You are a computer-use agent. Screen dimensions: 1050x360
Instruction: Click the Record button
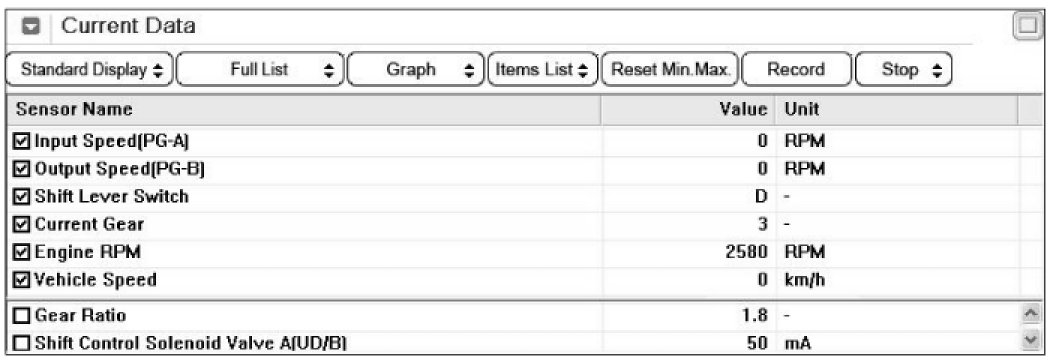click(797, 70)
